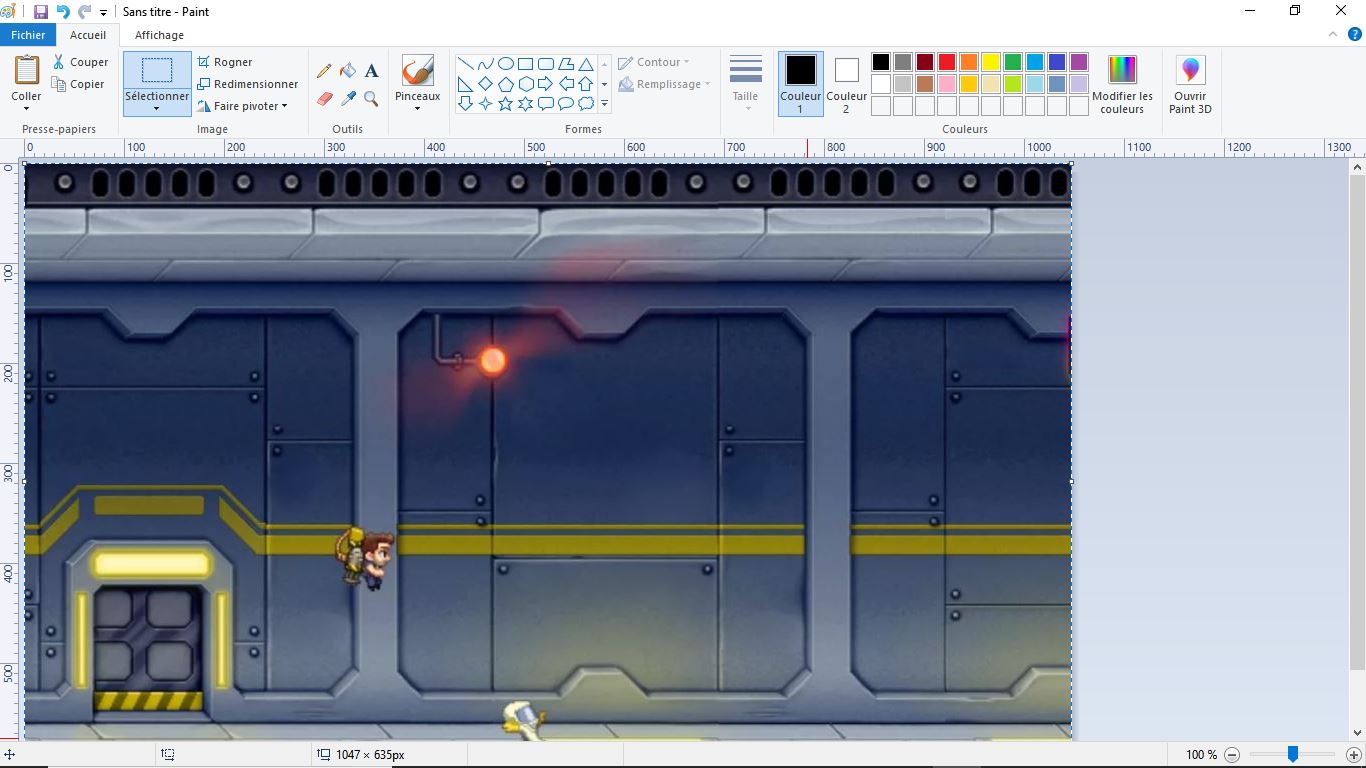
Task: Collapse the ribbon with the chevron
Action: (1333, 35)
